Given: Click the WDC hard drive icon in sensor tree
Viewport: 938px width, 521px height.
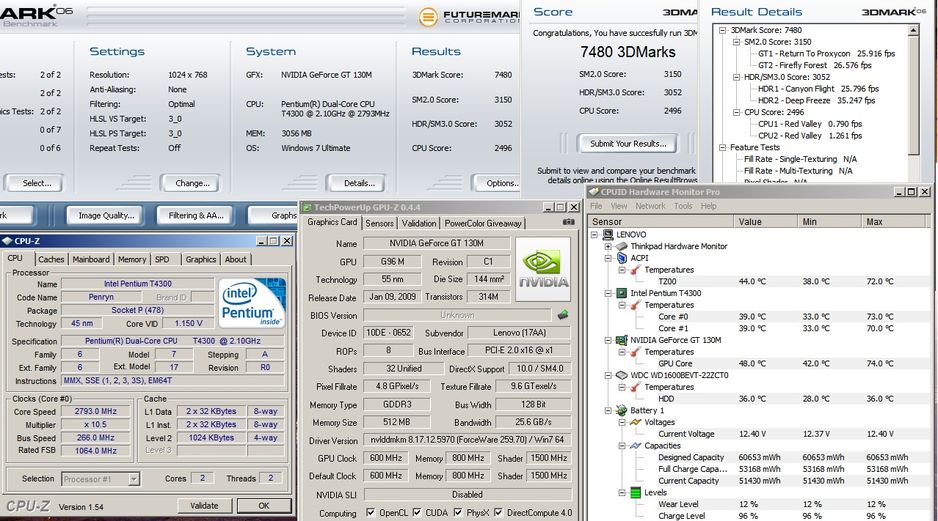Looking at the screenshot, I should click(620, 375).
